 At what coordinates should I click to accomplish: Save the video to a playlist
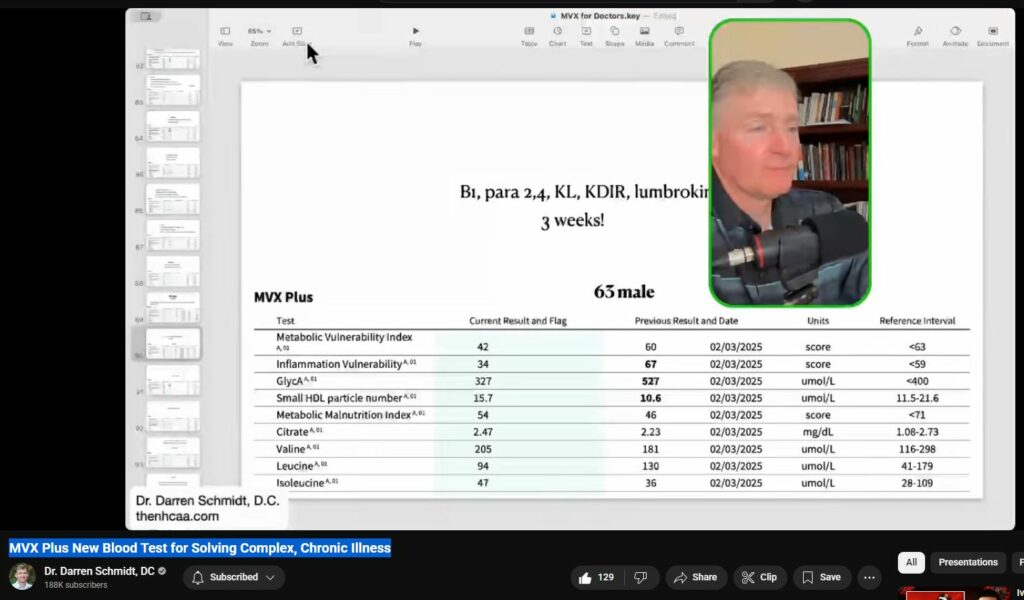[822, 578]
